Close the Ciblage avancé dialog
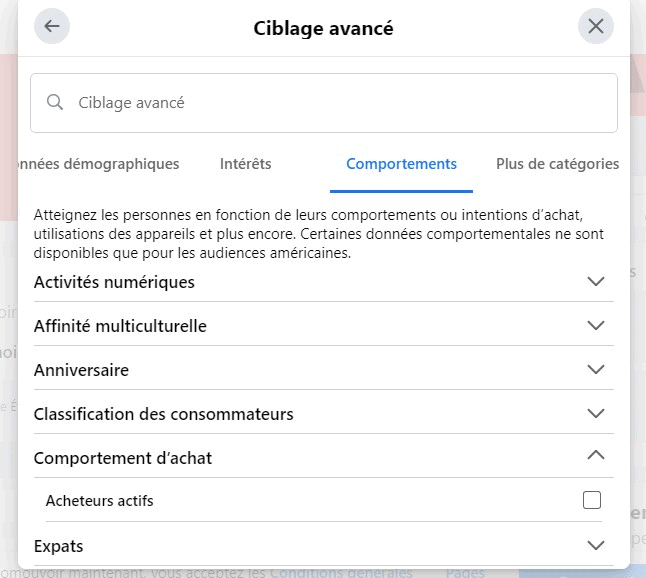The height and width of the screenshot is (578, 646). 596,26
